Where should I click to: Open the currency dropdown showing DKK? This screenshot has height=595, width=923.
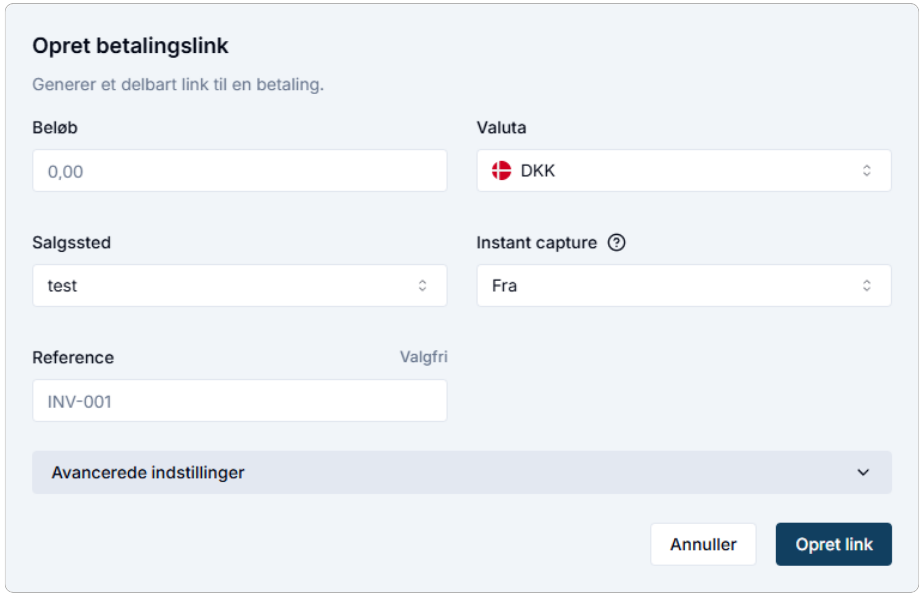684,171
